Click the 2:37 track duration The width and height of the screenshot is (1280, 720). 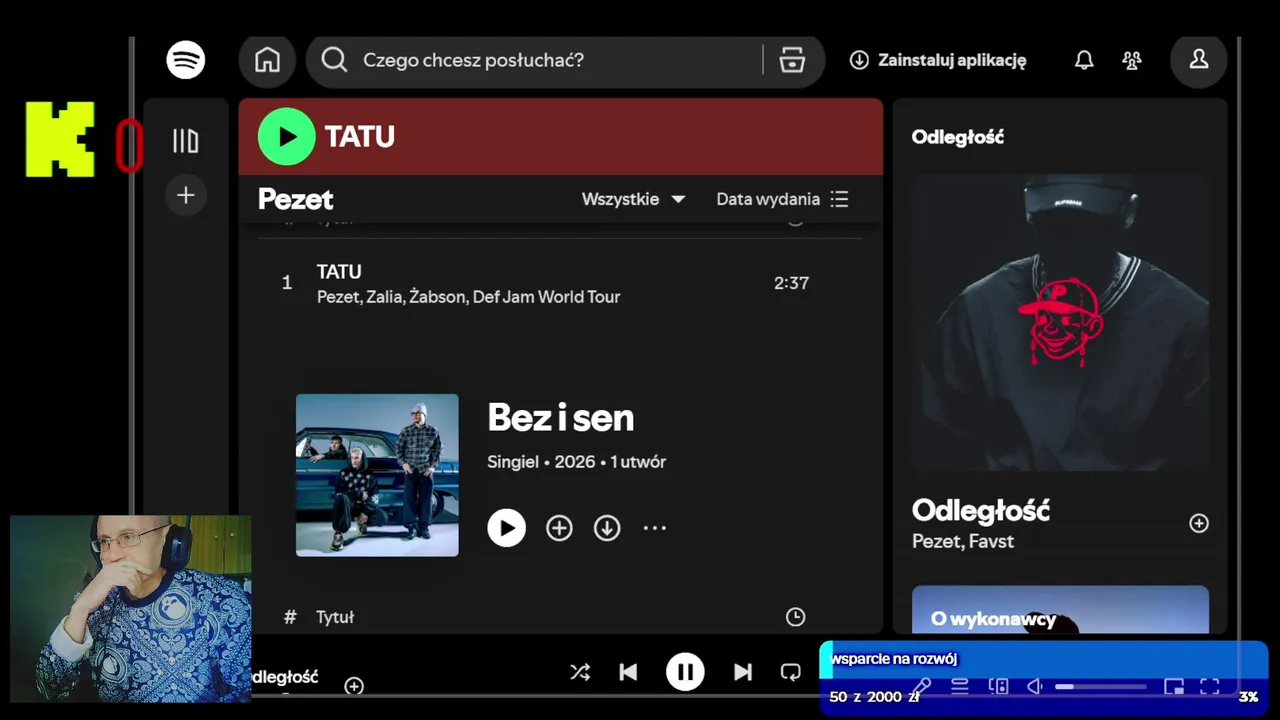point(791,283)
